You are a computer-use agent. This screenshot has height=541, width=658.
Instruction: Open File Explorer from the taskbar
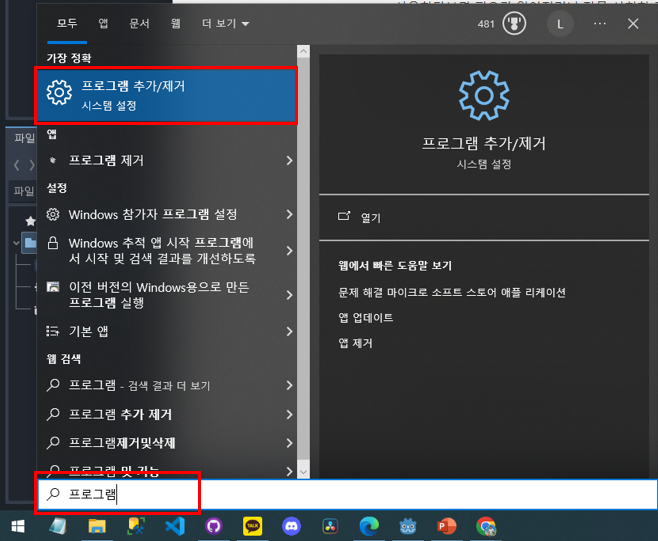(97, 526)
